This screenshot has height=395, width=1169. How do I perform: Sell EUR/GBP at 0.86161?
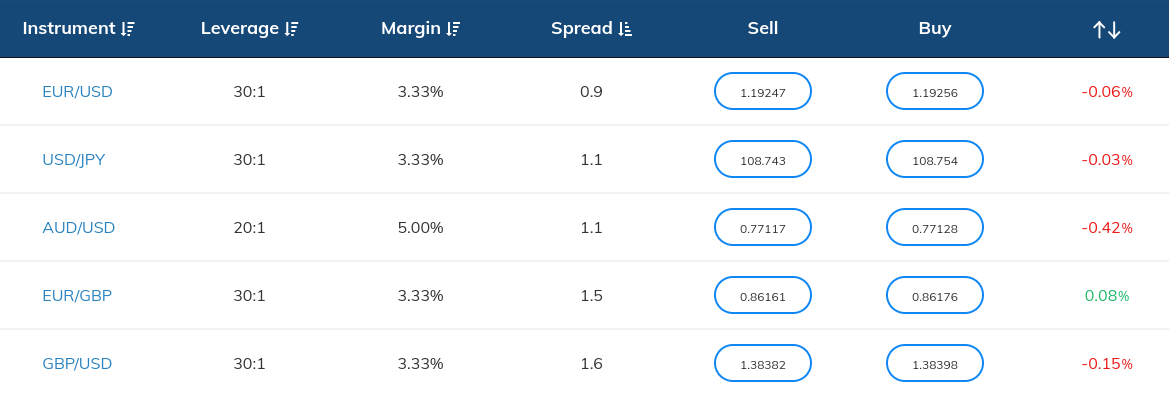[763, 295]
